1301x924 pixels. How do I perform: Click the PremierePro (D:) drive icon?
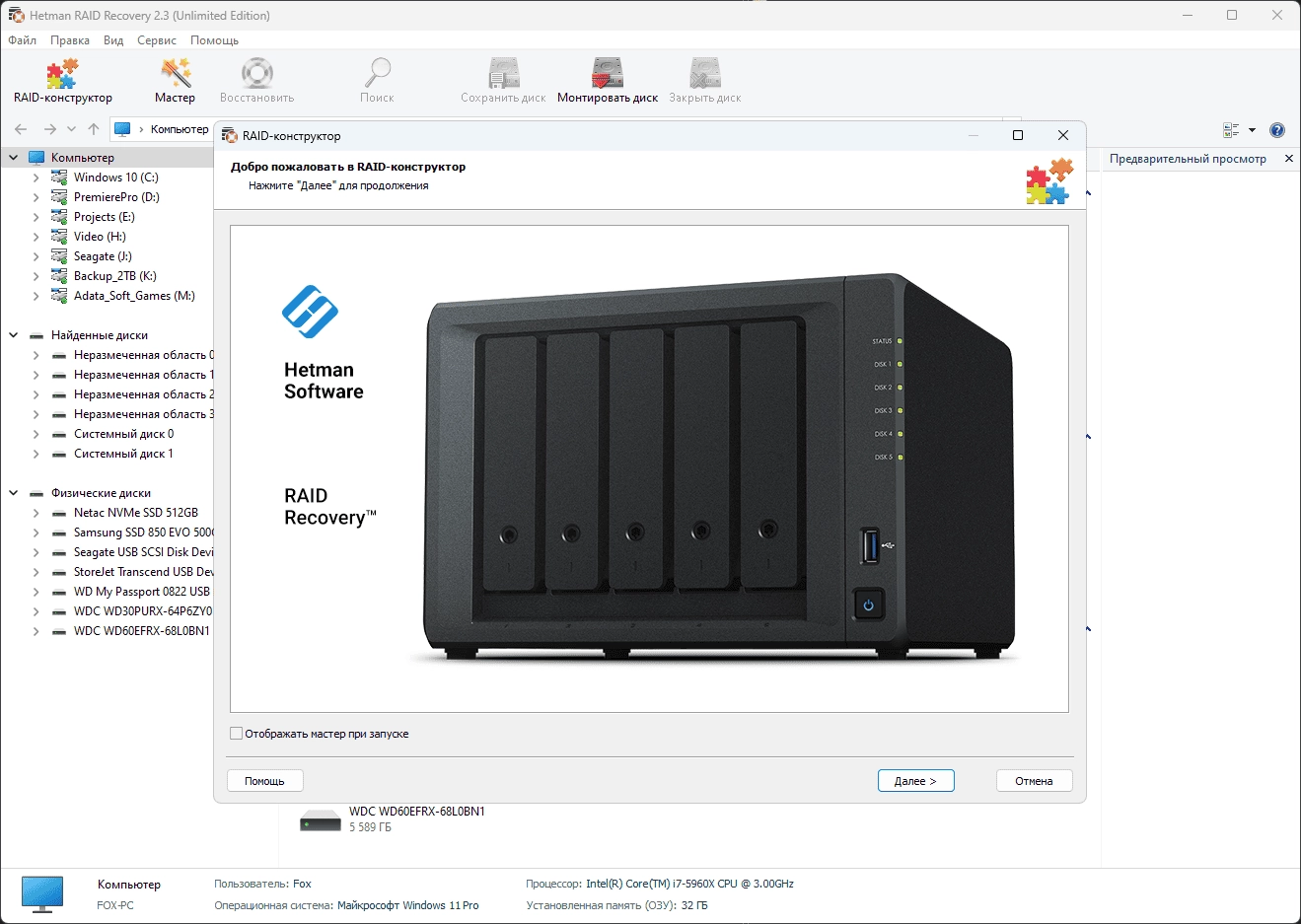(59, 197)
